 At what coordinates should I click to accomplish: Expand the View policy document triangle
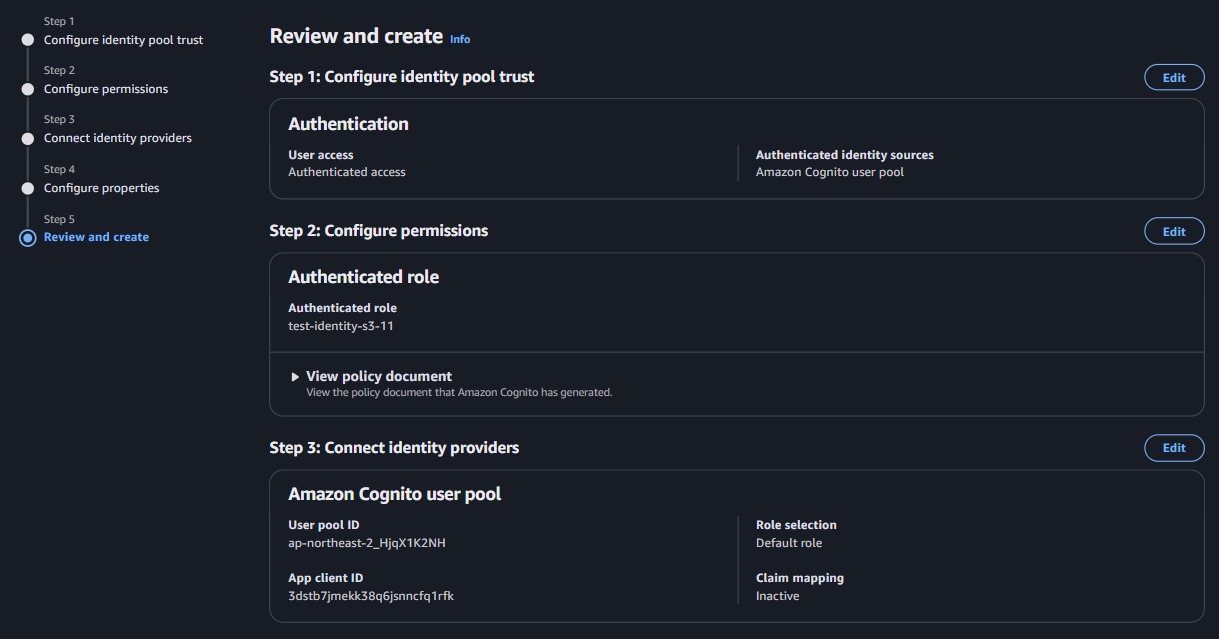295,377
